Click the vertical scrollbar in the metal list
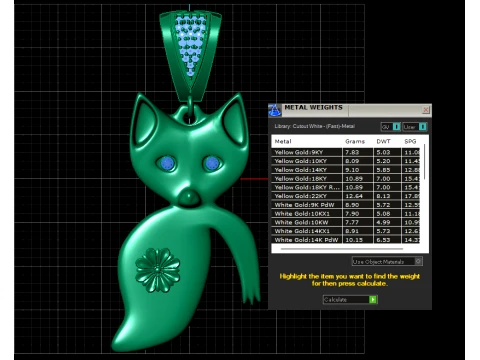 [424, 162]
